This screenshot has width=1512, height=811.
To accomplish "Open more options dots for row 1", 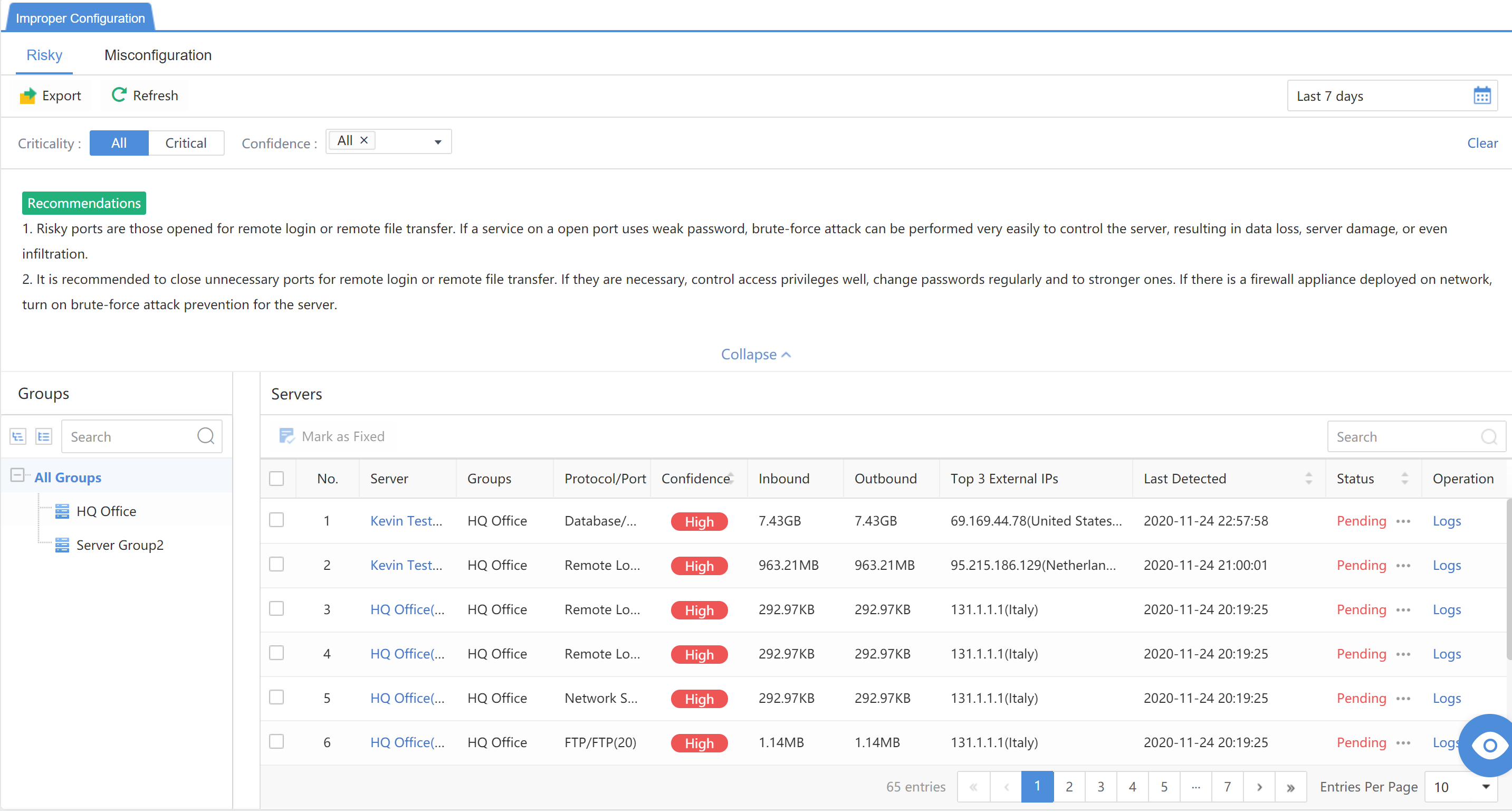I will pos(1403,521).
